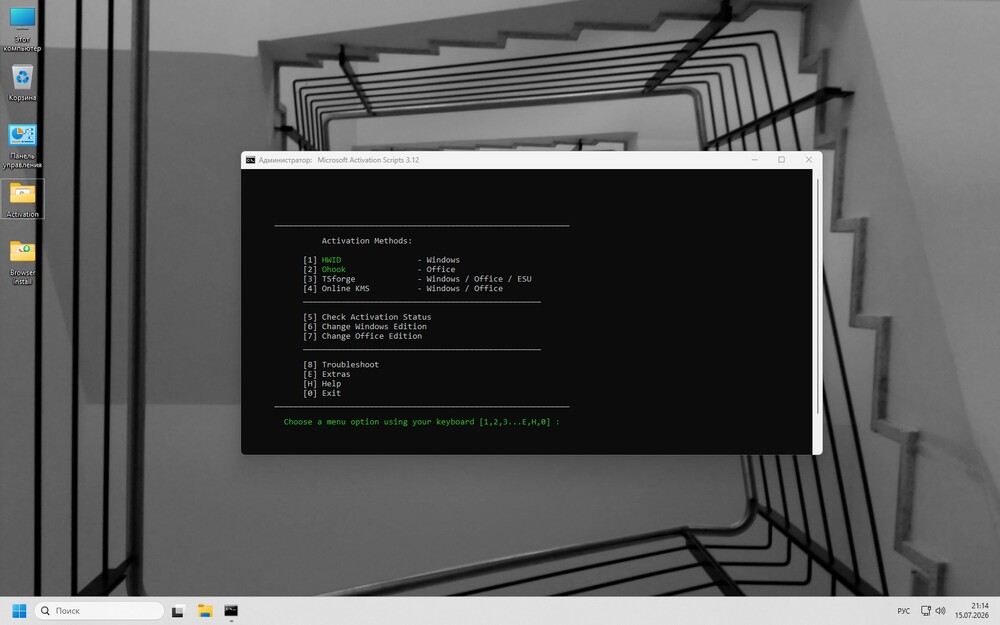Click the console window's title bar icon
This screenshot has height=625, width=1000.
point(251,160)
